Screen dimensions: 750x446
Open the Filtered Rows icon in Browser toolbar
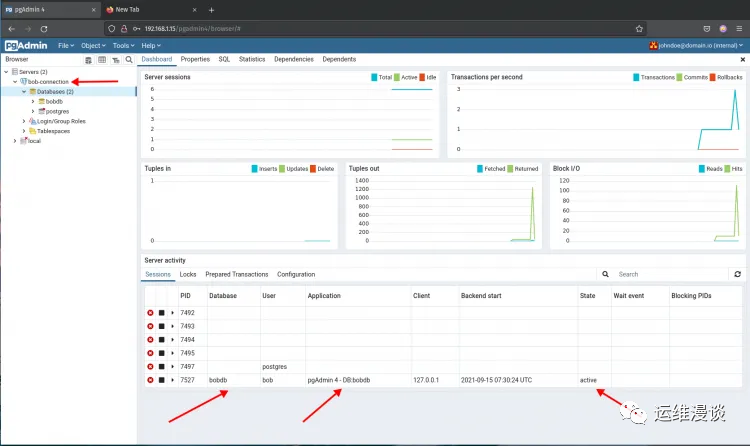pyautogui.click(x=115, y=60)
